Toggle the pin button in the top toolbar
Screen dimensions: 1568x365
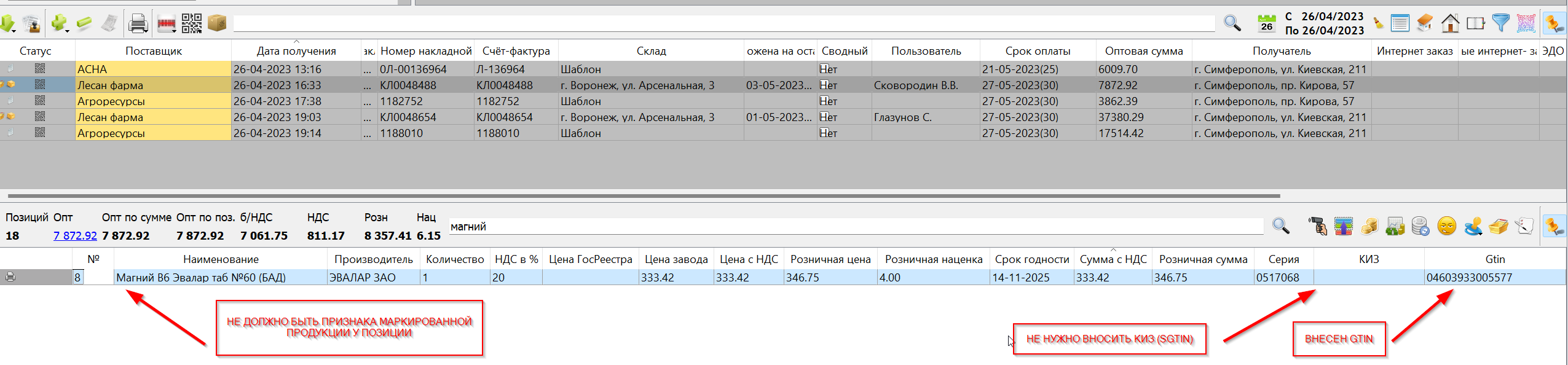1554,23
